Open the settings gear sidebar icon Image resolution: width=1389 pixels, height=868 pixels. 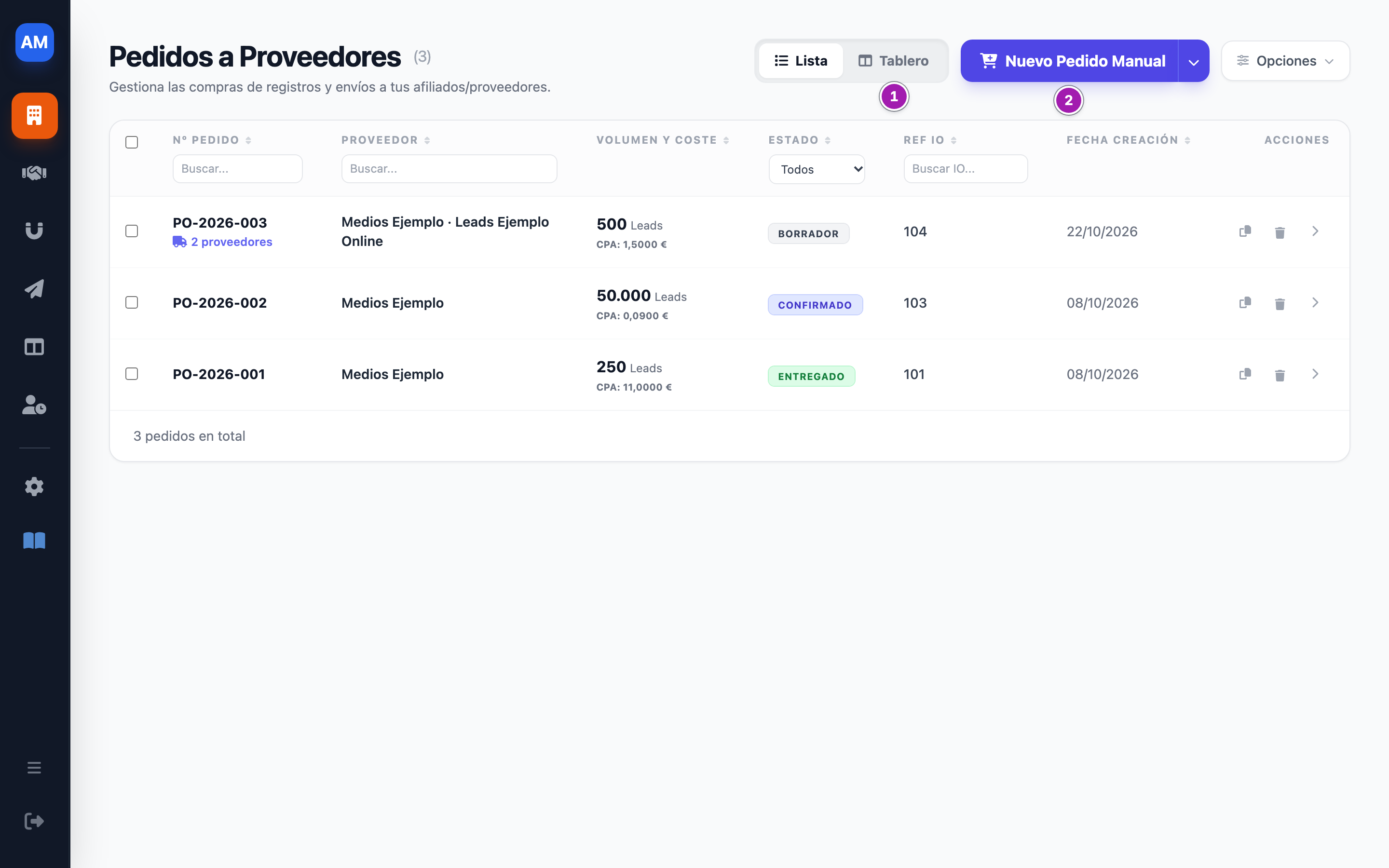[34, 486]
